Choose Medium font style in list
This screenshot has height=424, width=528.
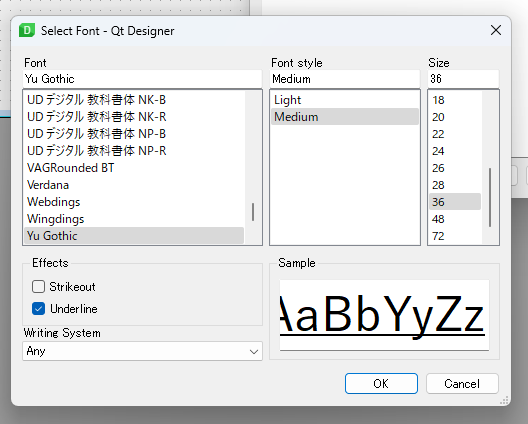pyautogui.click(x=345, y=117)
